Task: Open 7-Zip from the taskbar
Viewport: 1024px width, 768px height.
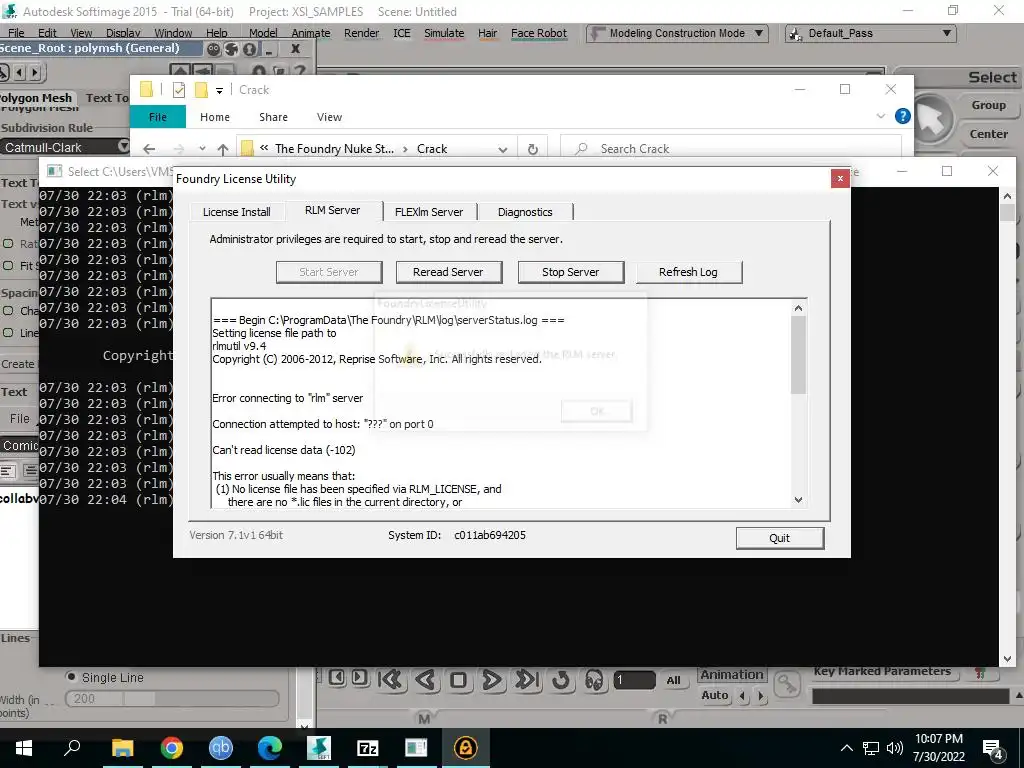Action: (368, 748)
